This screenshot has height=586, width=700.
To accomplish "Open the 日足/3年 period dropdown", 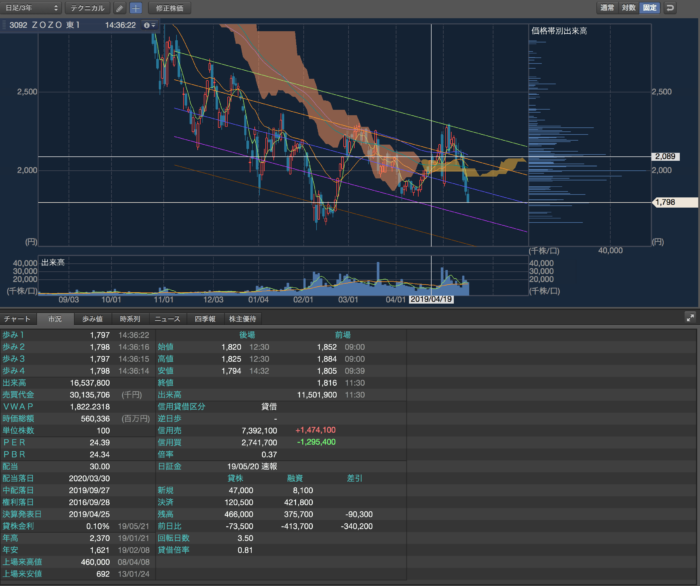I will pyautogui.click(x=31, y=8).
